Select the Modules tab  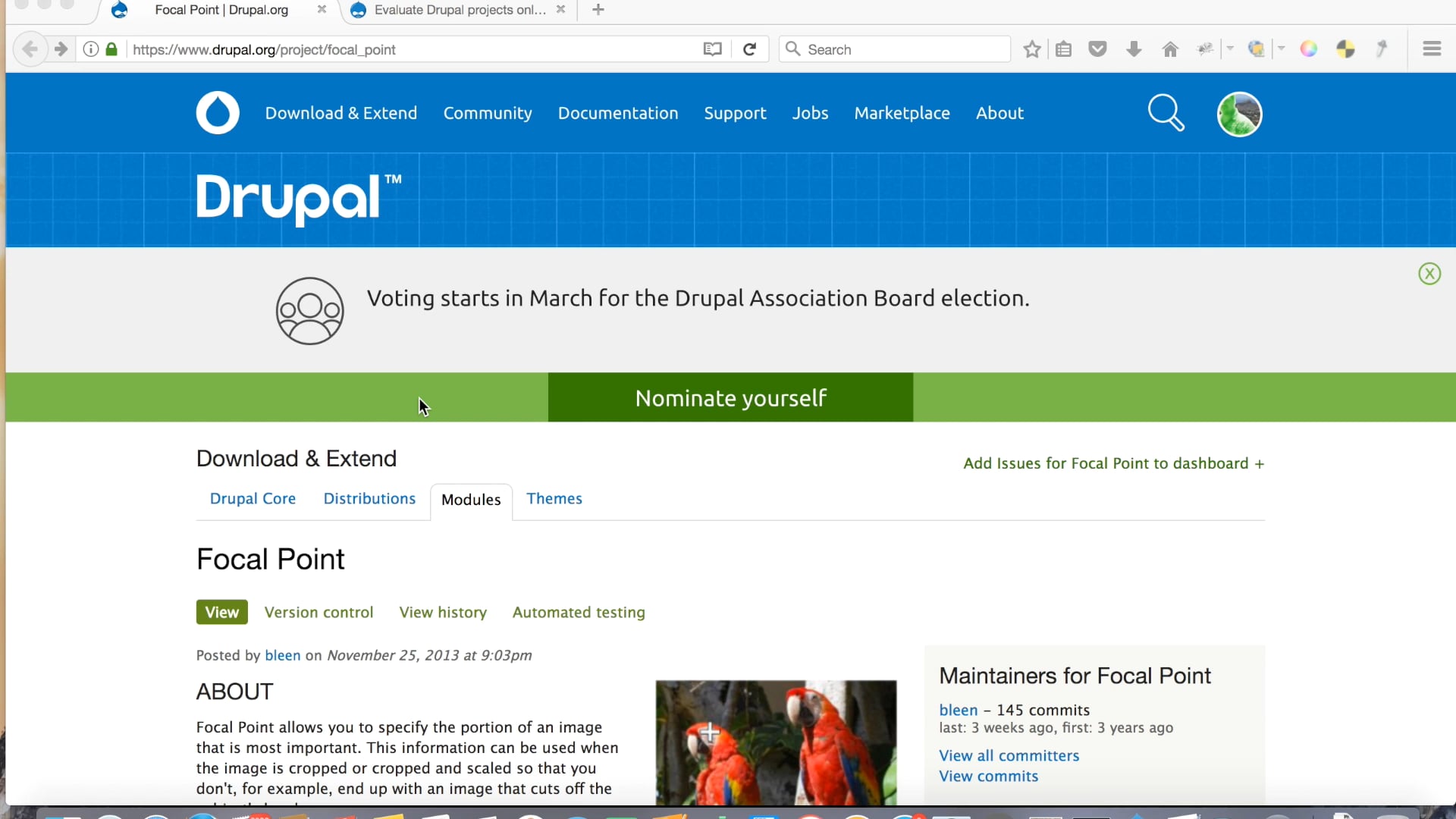pos(471,500)
